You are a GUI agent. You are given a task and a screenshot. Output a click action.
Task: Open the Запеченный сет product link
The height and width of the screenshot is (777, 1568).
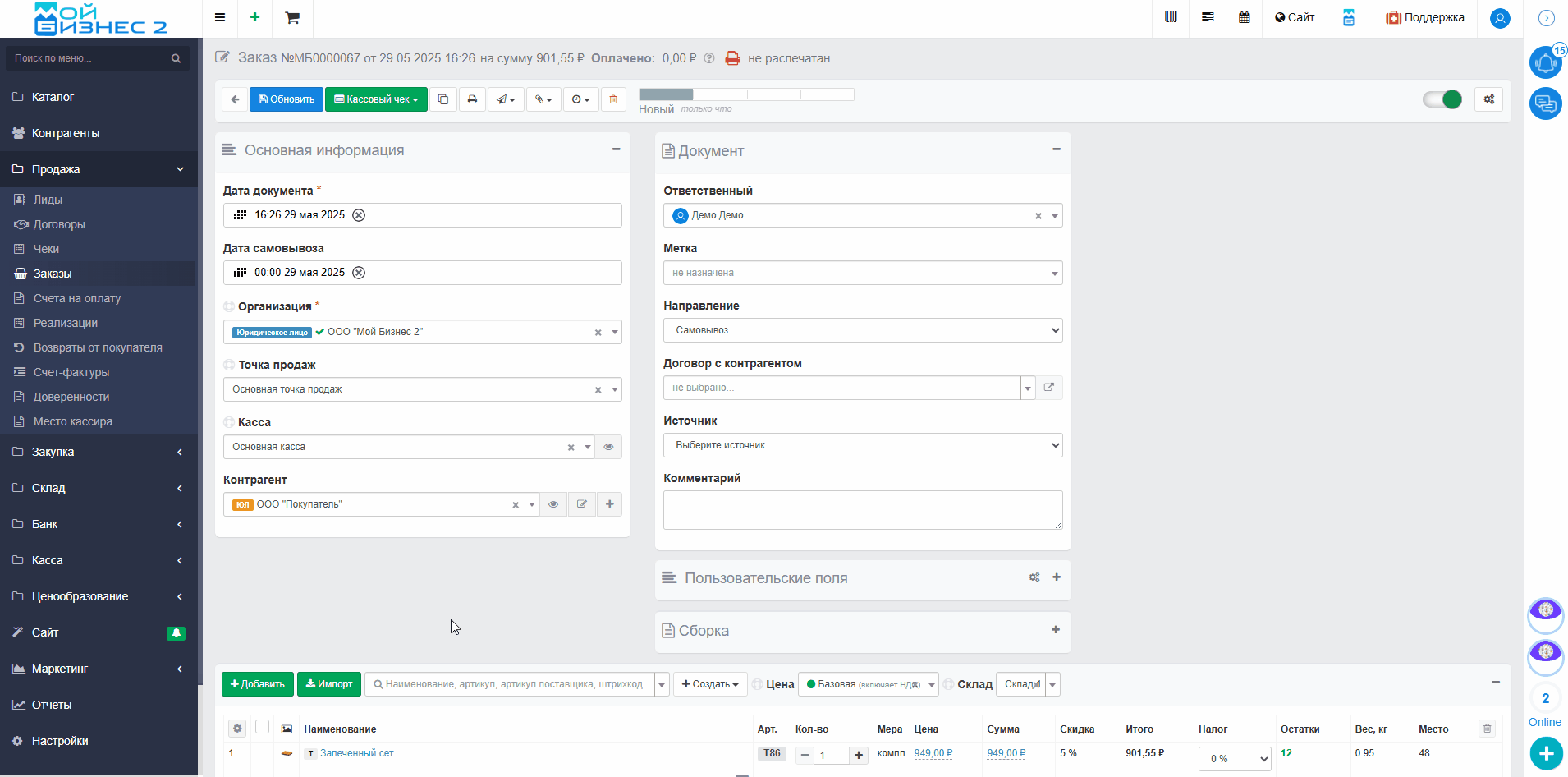(357, 753)
